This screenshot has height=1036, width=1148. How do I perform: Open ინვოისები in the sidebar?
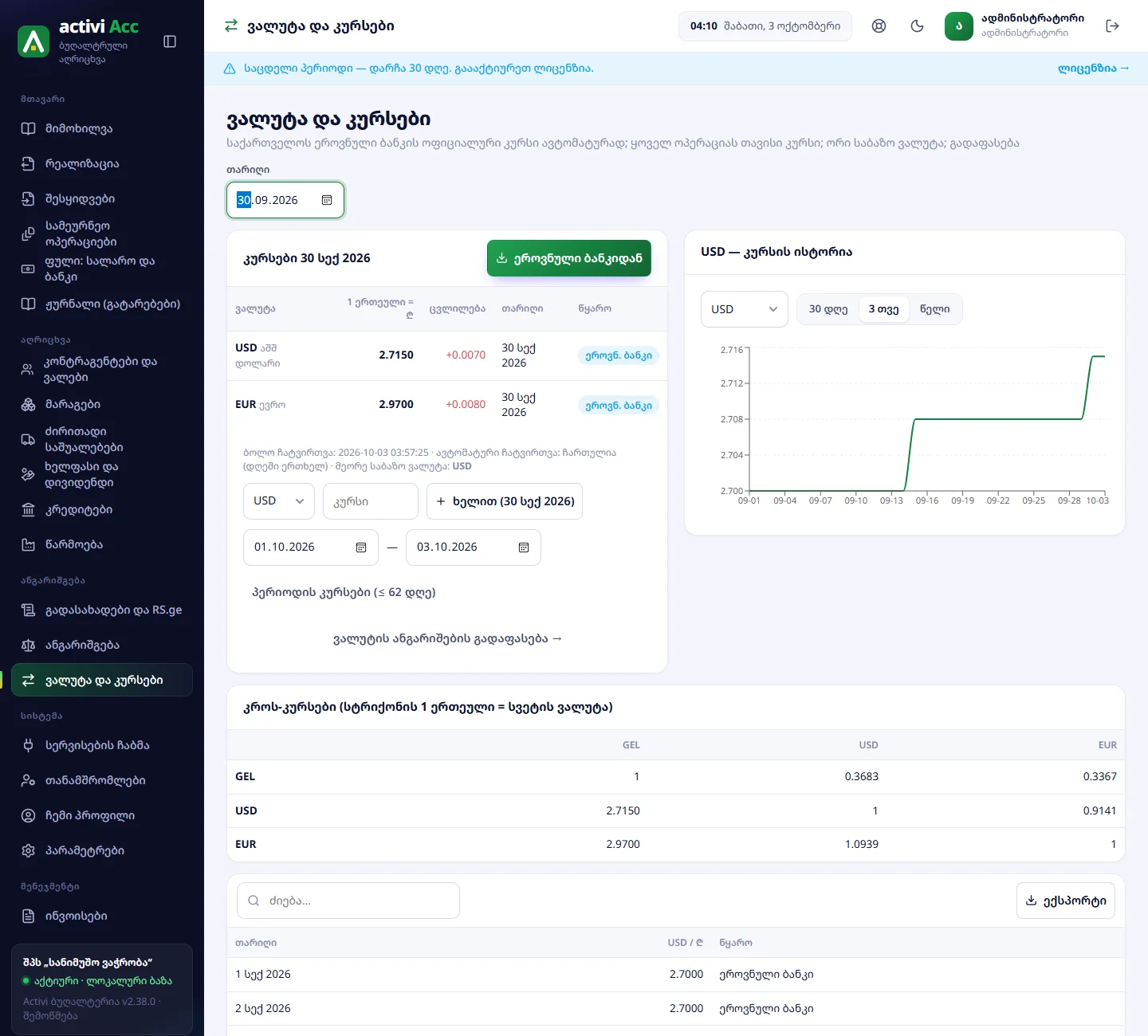(x=102, y=916)
